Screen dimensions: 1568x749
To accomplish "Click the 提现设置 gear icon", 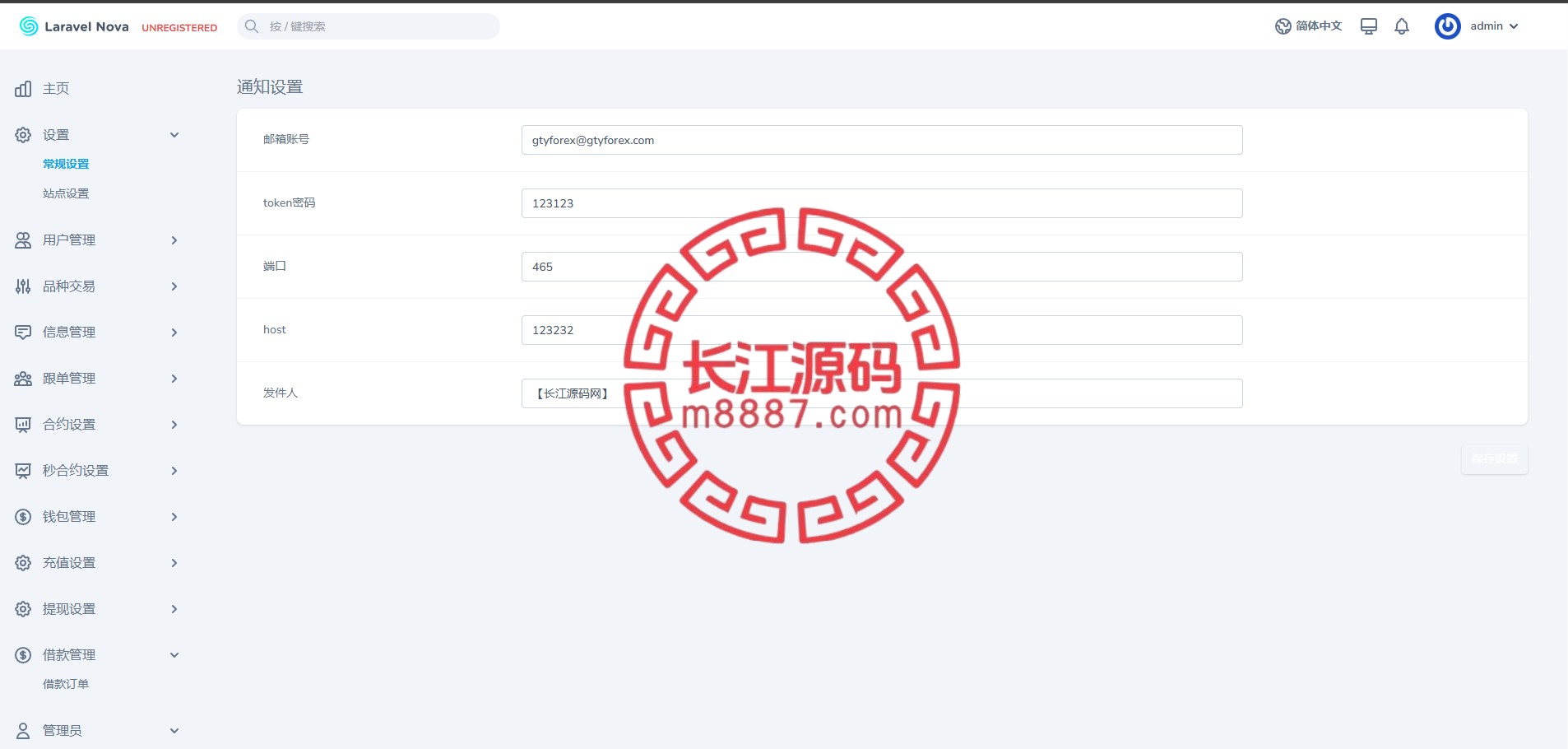I will (x=23, y=609).
